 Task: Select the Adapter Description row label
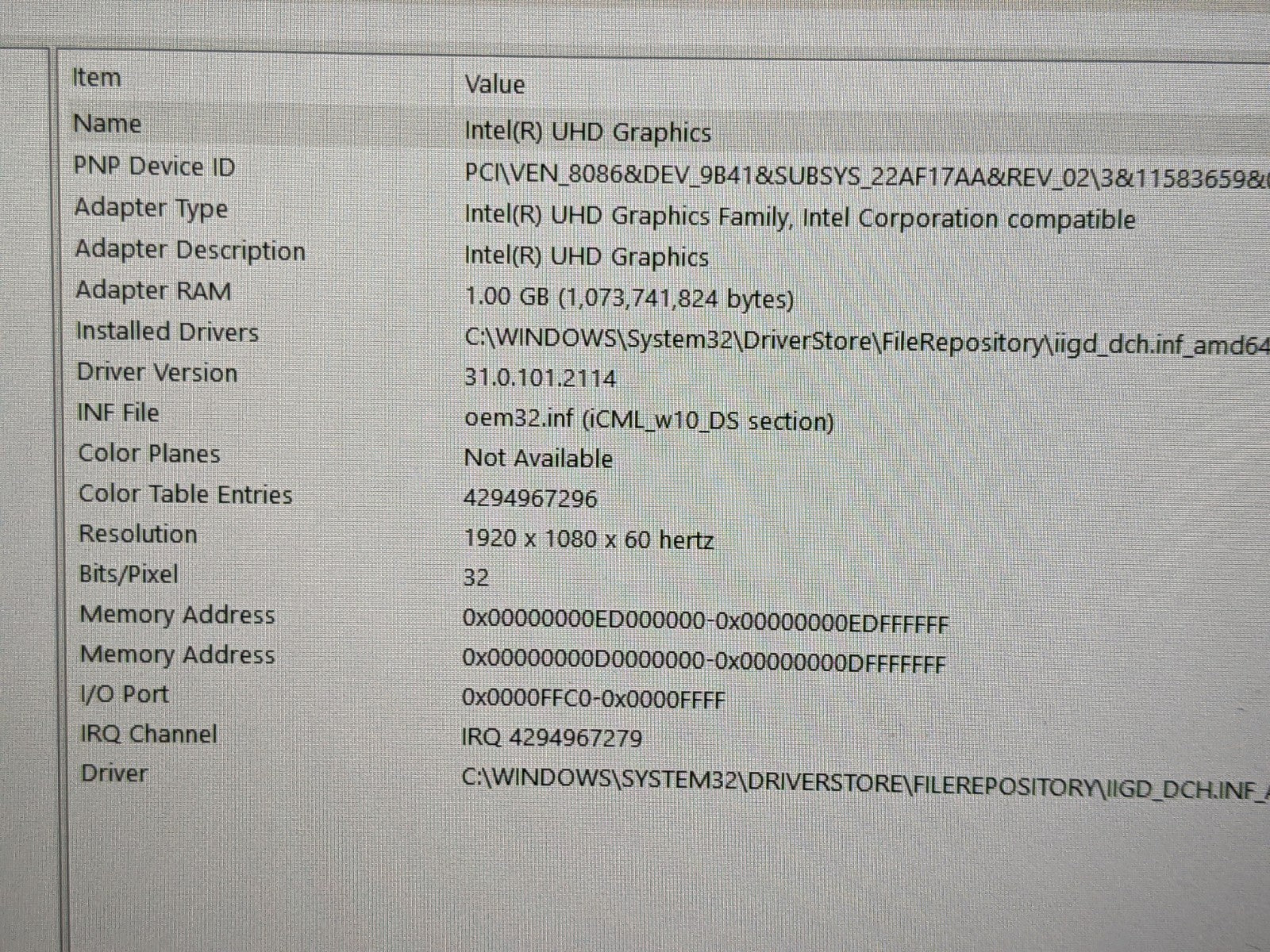pyautogui.click(x=190, y=250)
